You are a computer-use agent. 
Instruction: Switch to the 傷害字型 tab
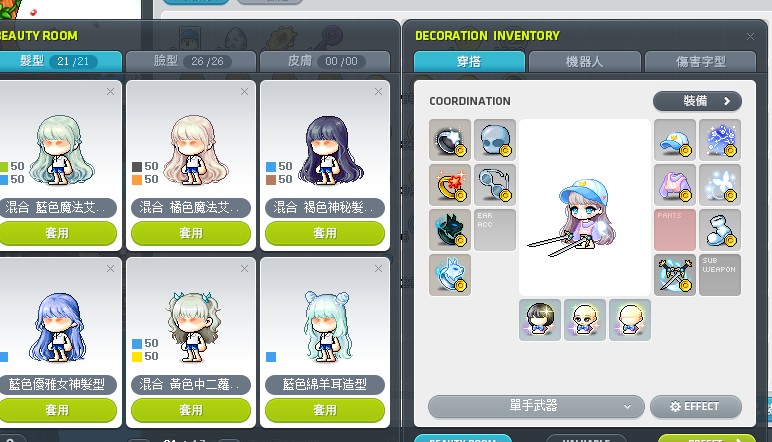point(700,62)
